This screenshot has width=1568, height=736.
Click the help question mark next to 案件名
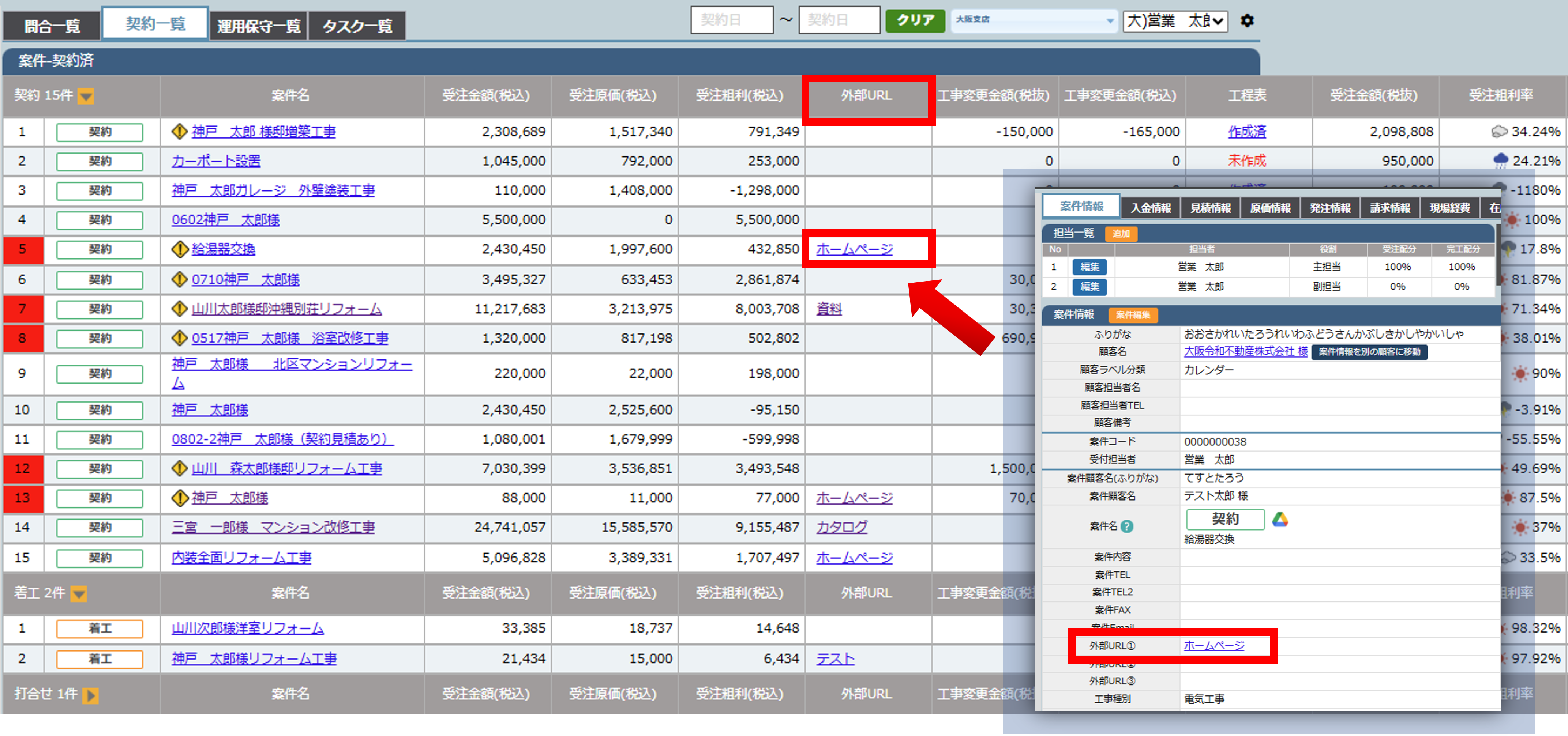tap(1127, 526)
